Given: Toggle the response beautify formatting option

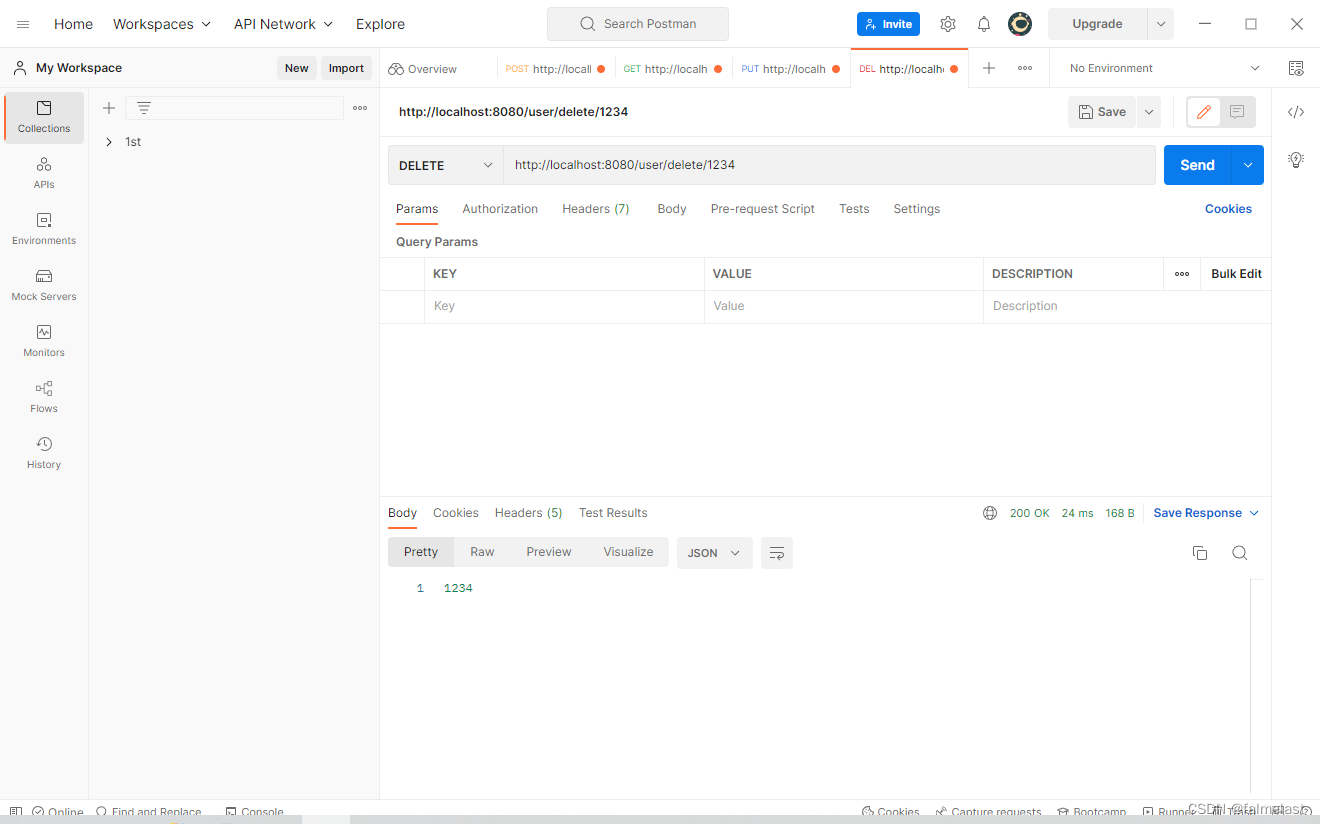Looking at the screenshot, I should pyautogui.click(x=777, y=552).
